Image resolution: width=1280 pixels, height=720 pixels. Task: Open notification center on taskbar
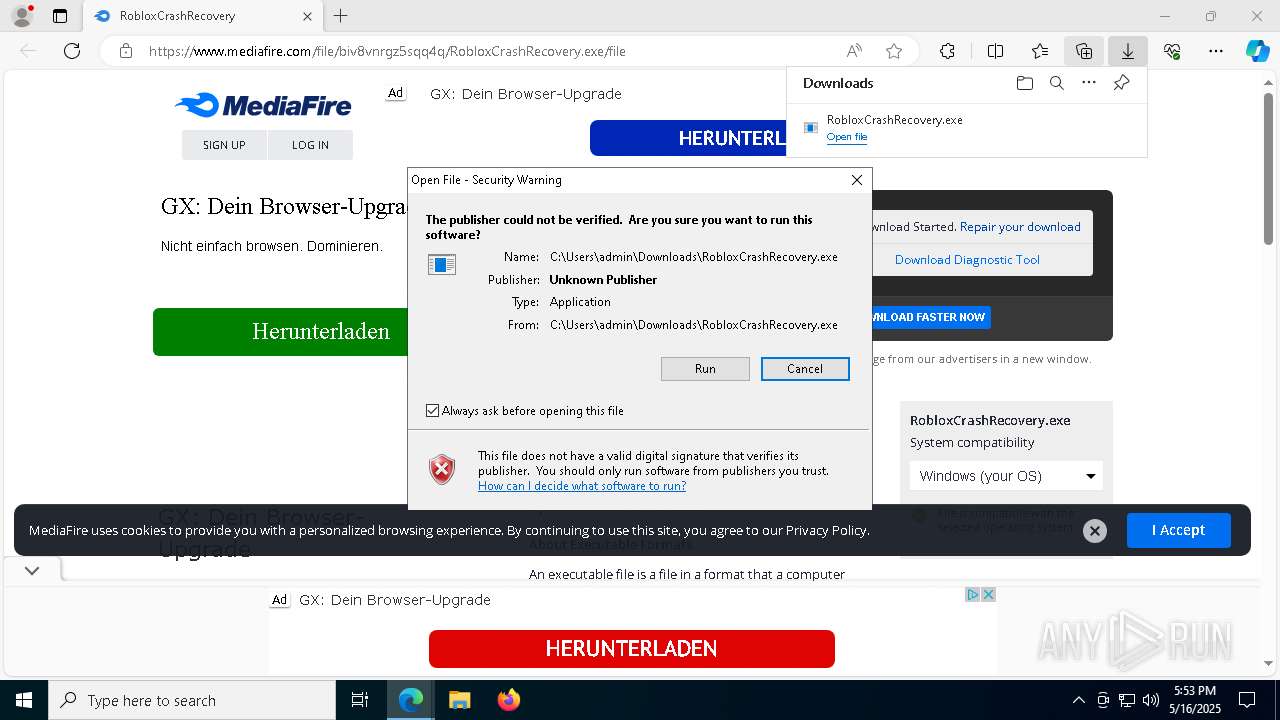pyautogui.click(x=1247, y=700)
